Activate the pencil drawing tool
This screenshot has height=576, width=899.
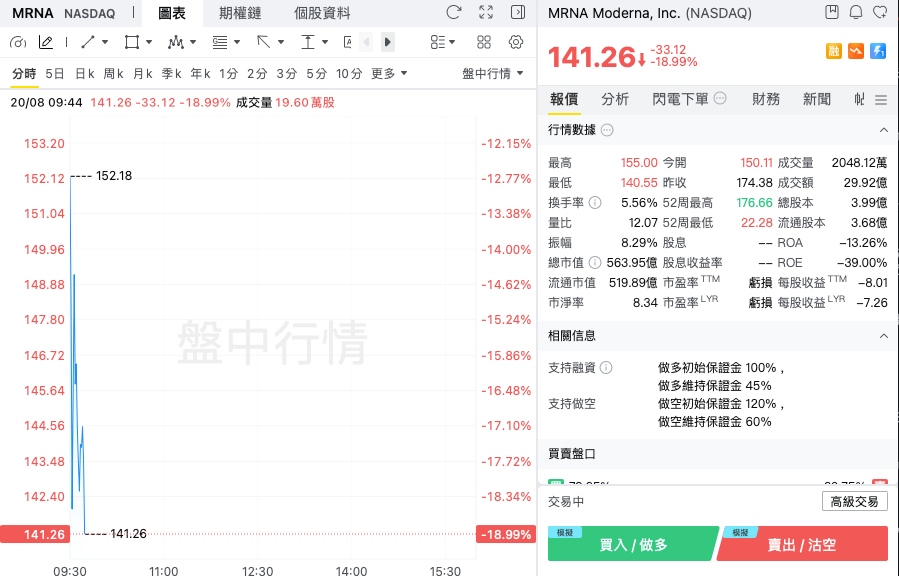click(x=46, y=42)
